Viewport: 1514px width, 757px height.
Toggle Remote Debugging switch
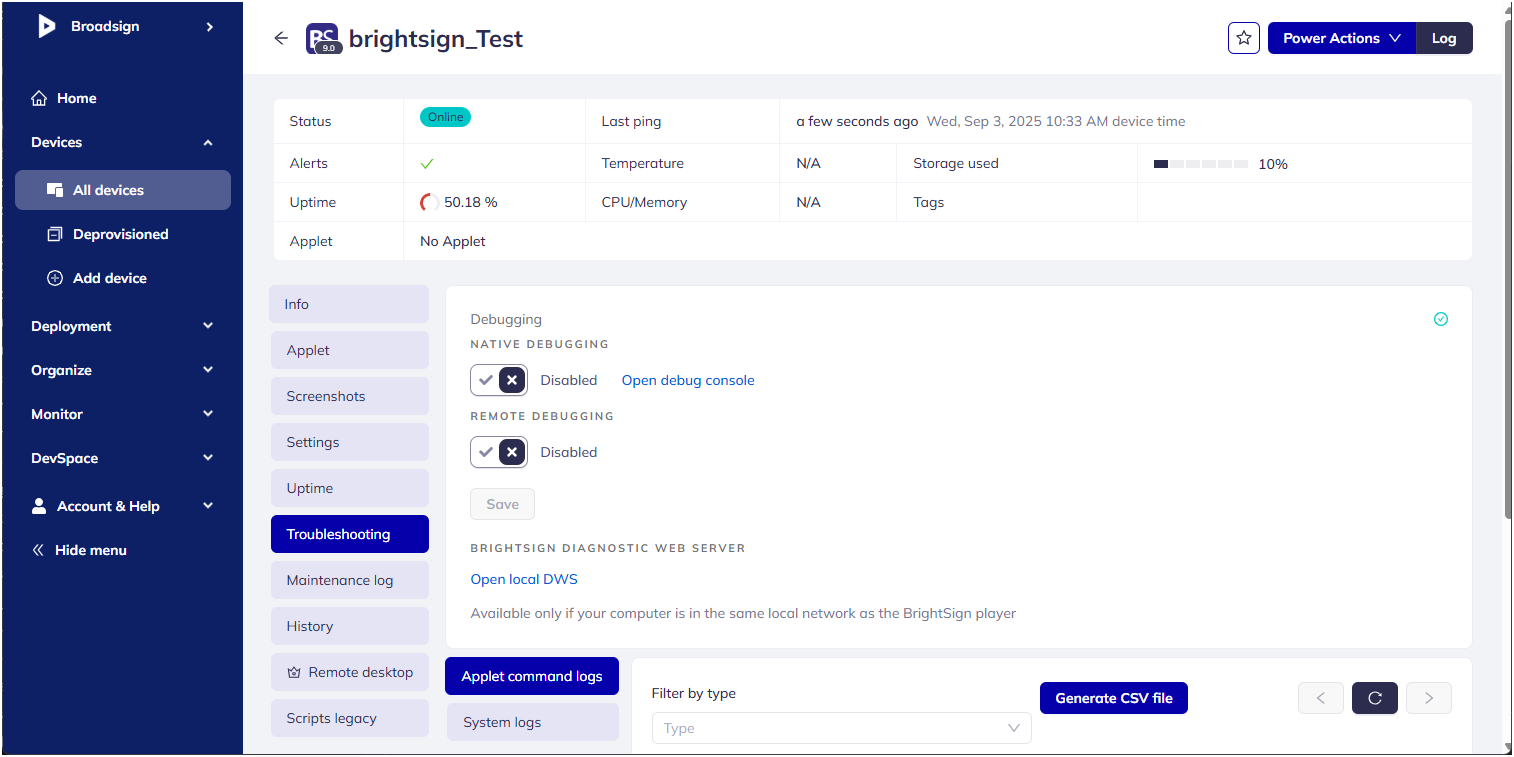499,452
